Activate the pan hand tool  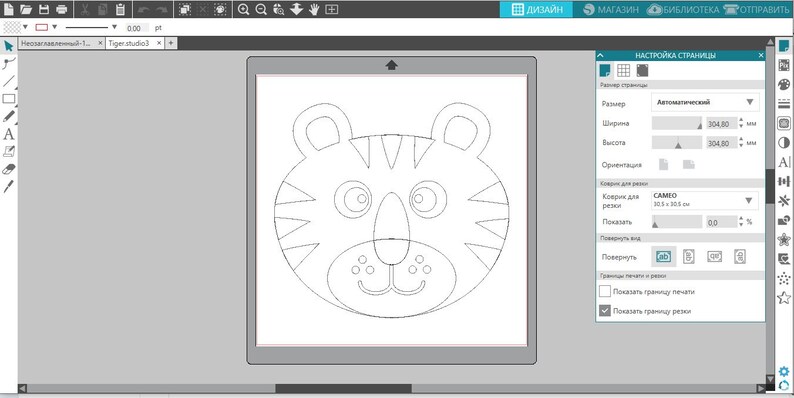pyautogui.click(x=314, y=9)
